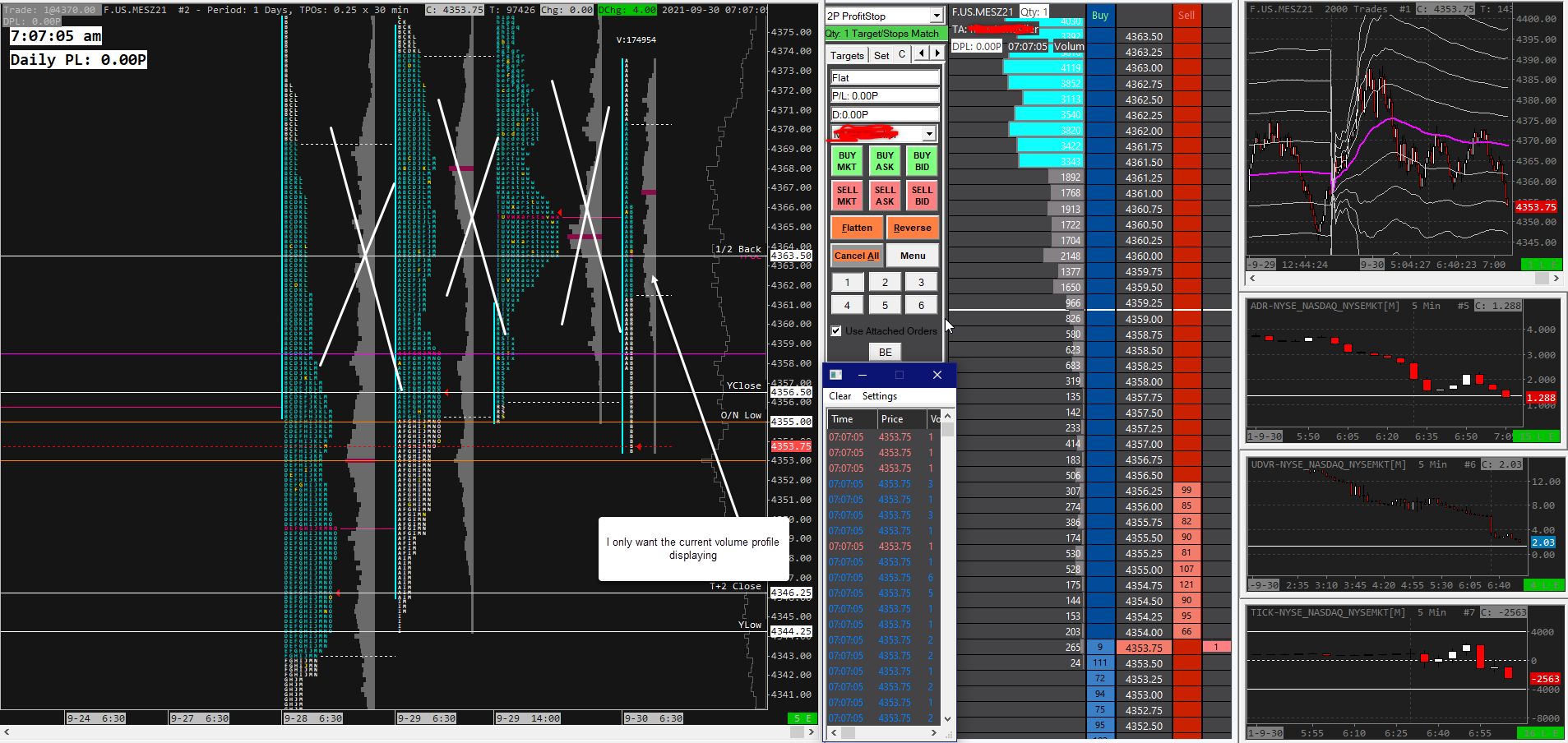This screenshot has width=1568, height=743.
Task: Click the main TPO chart scrollbar left arrow
Action: [x=7, y=731]
